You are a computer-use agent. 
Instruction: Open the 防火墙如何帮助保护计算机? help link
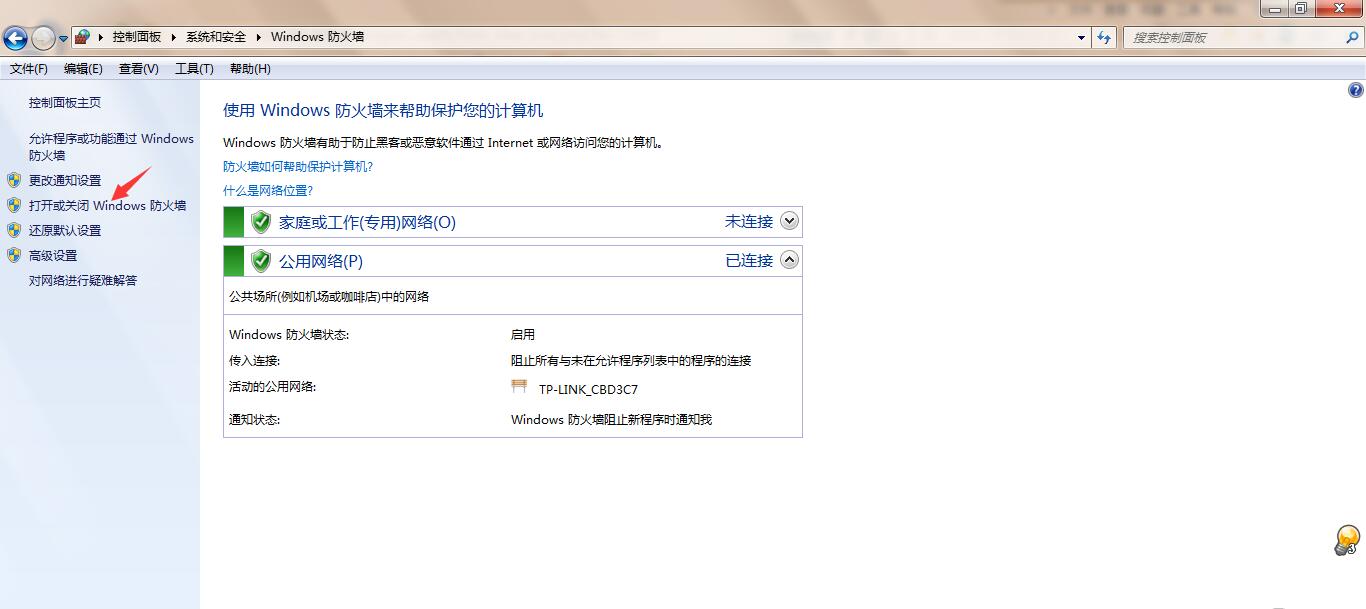298,167
